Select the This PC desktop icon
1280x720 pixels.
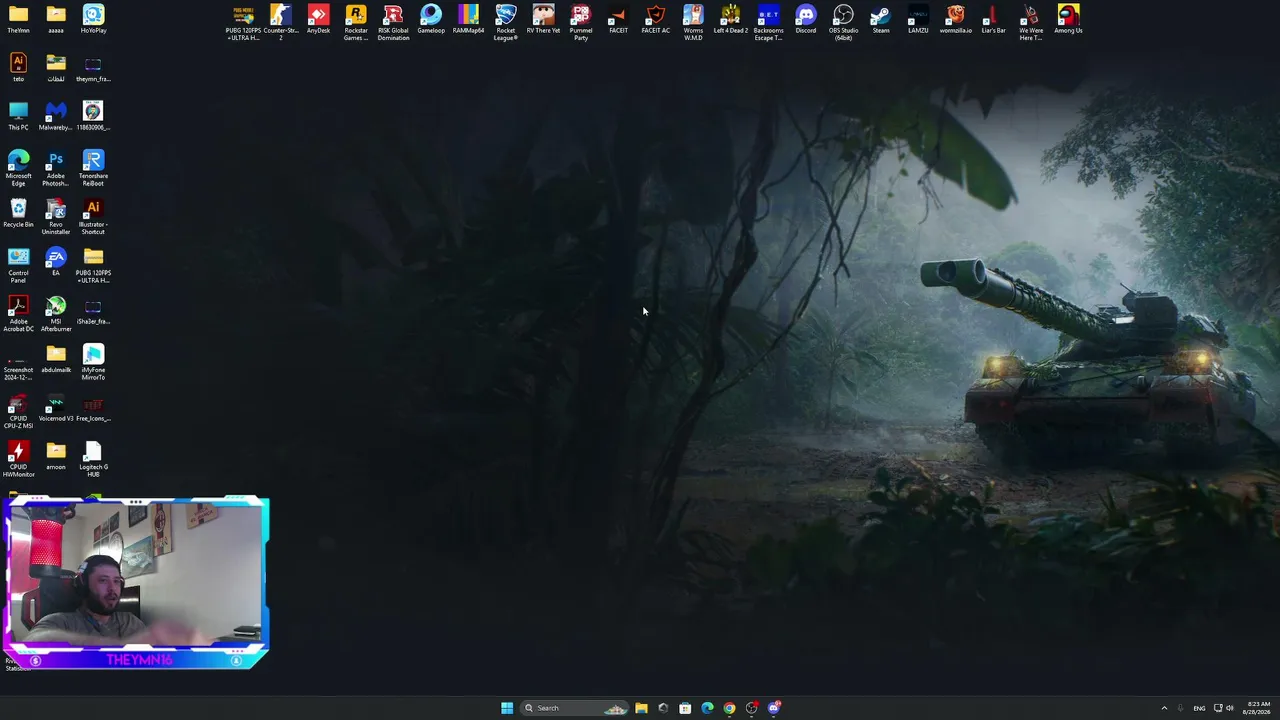(x=18, y=116)
